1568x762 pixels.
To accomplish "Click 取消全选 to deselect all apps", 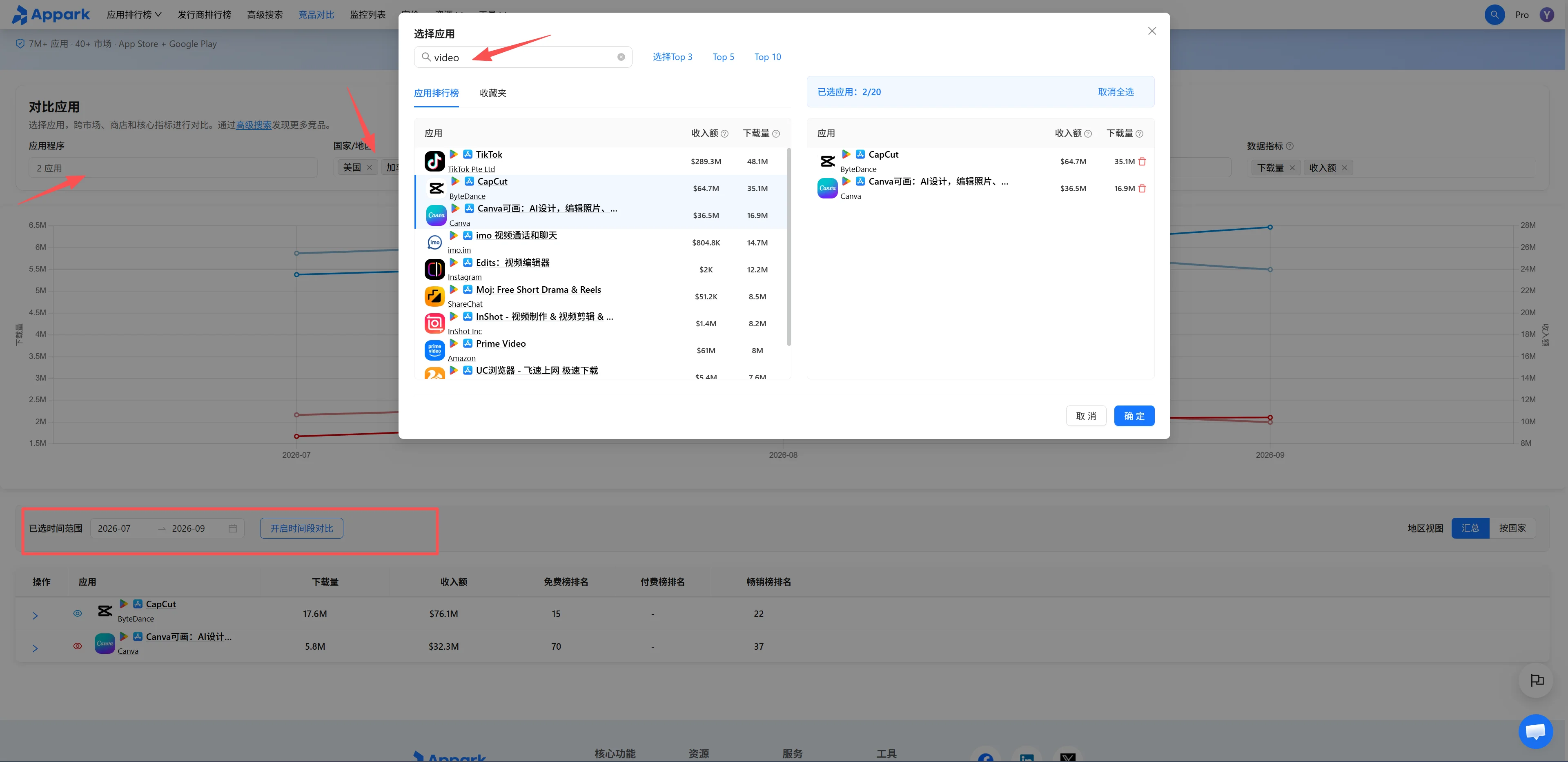I will coord(1116,92).
